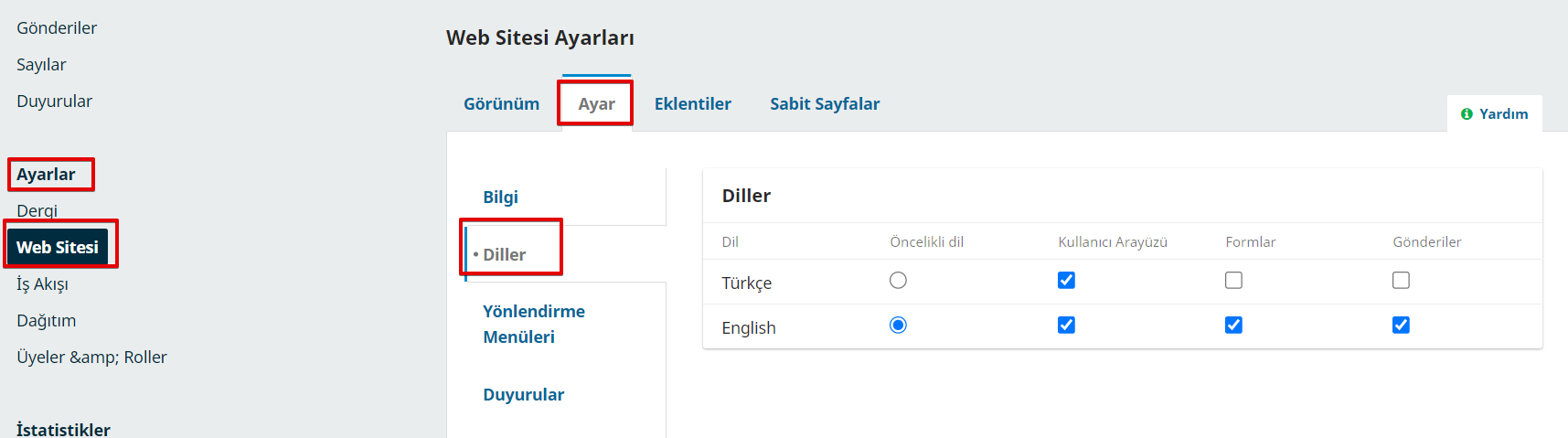Click the Web Sitesi Ayarları page title

pyautogui.click(x=539, y=37)
